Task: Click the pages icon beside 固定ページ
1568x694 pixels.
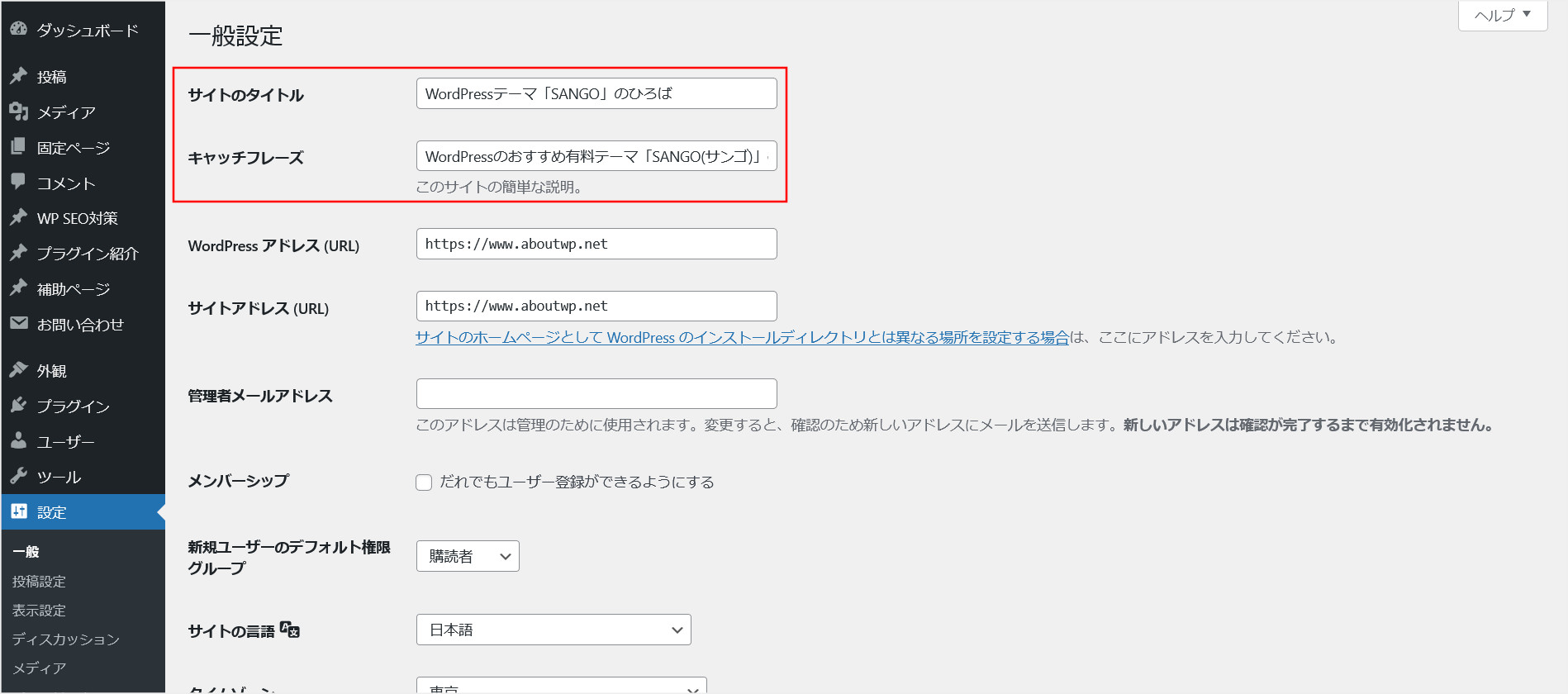Action: click(x=18, y=147)
